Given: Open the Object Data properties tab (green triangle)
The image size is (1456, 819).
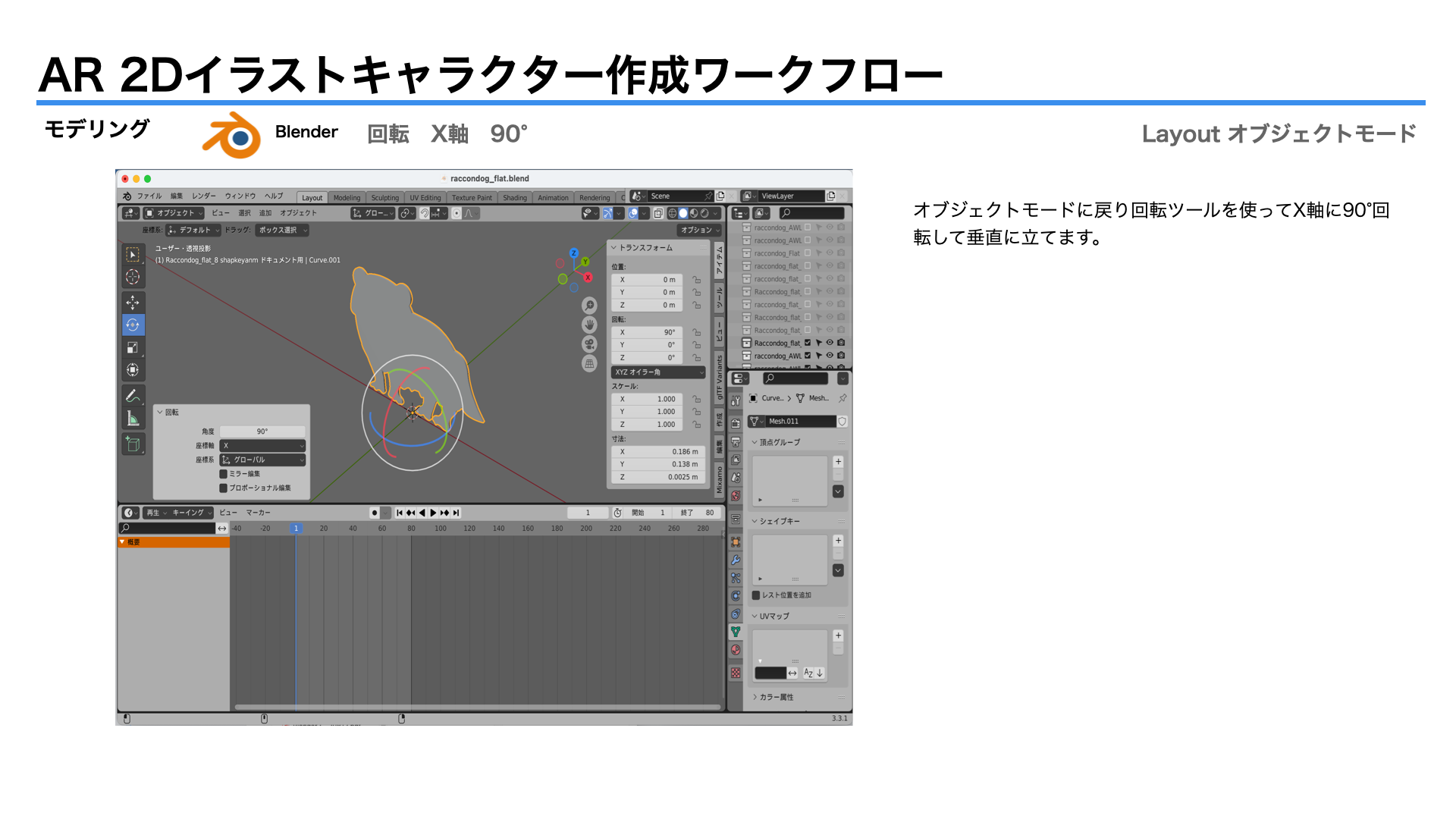Looking at the screenshot, I should (736, 632).
